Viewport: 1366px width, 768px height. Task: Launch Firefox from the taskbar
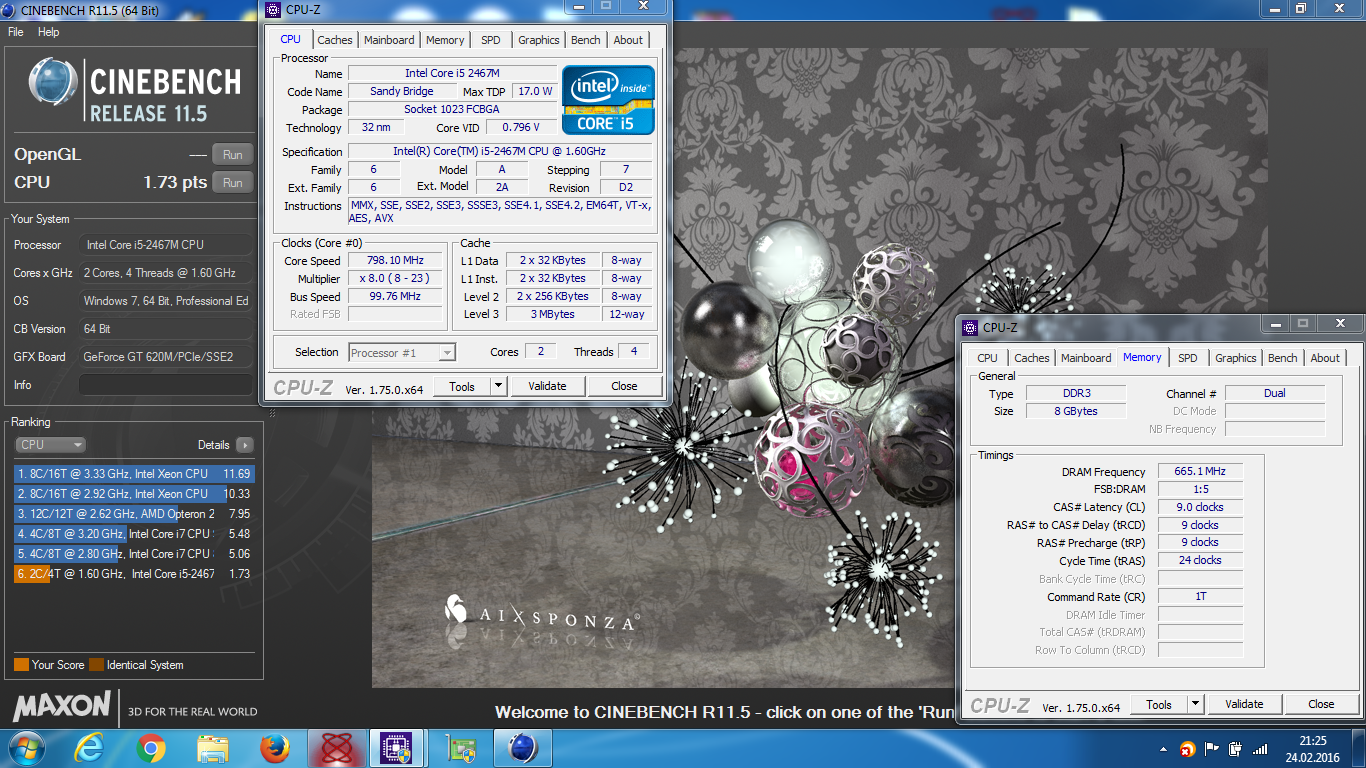tap(274, 748)
